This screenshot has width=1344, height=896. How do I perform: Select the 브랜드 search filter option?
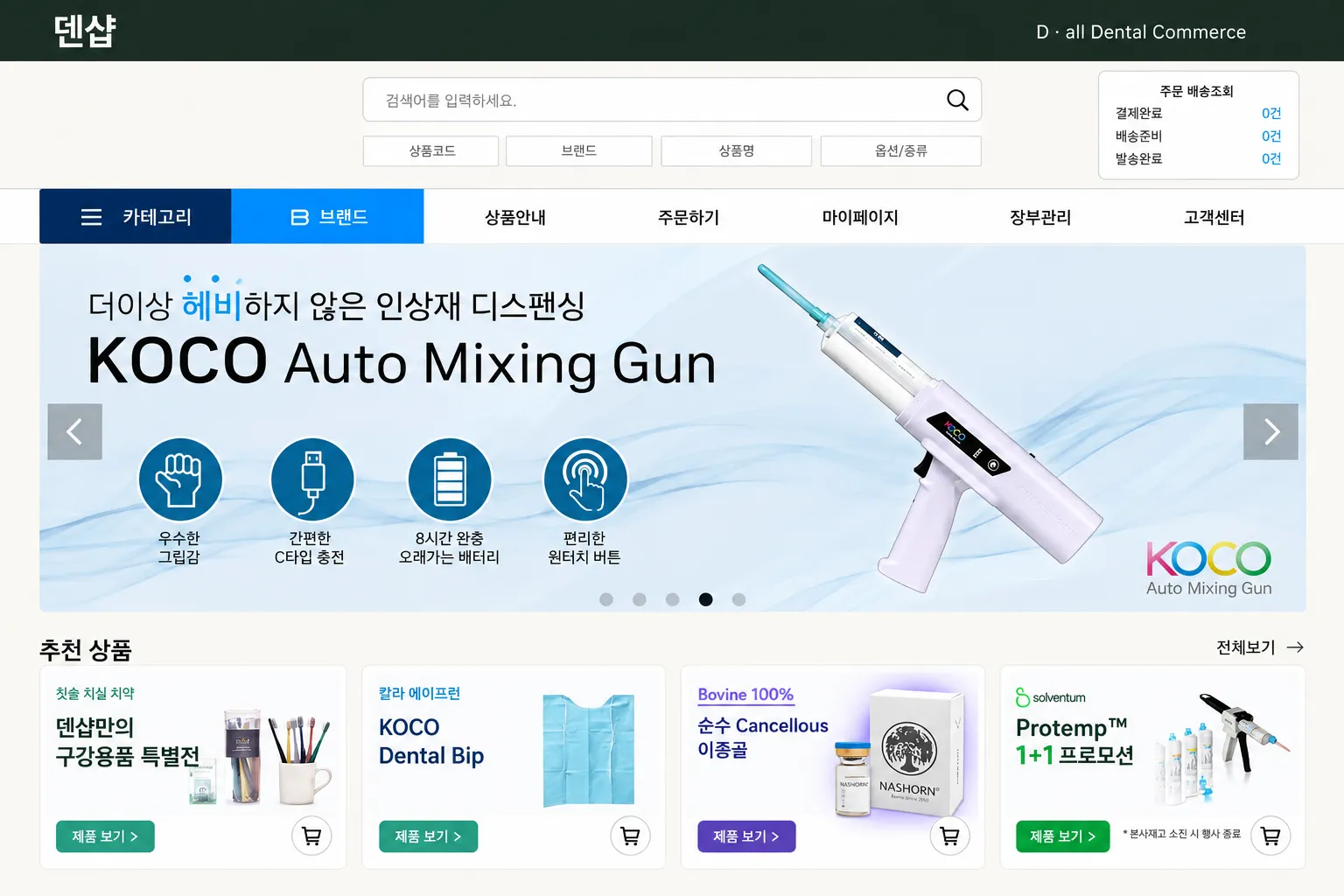pyautogui.click(x=579, y=150)
